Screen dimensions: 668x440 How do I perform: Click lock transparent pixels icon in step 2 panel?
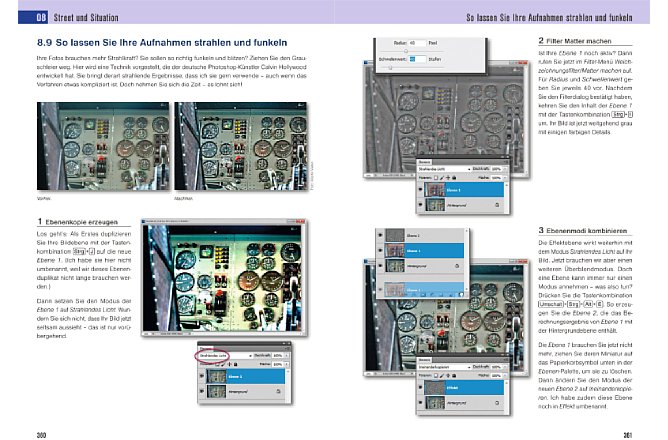pos(436,178)
